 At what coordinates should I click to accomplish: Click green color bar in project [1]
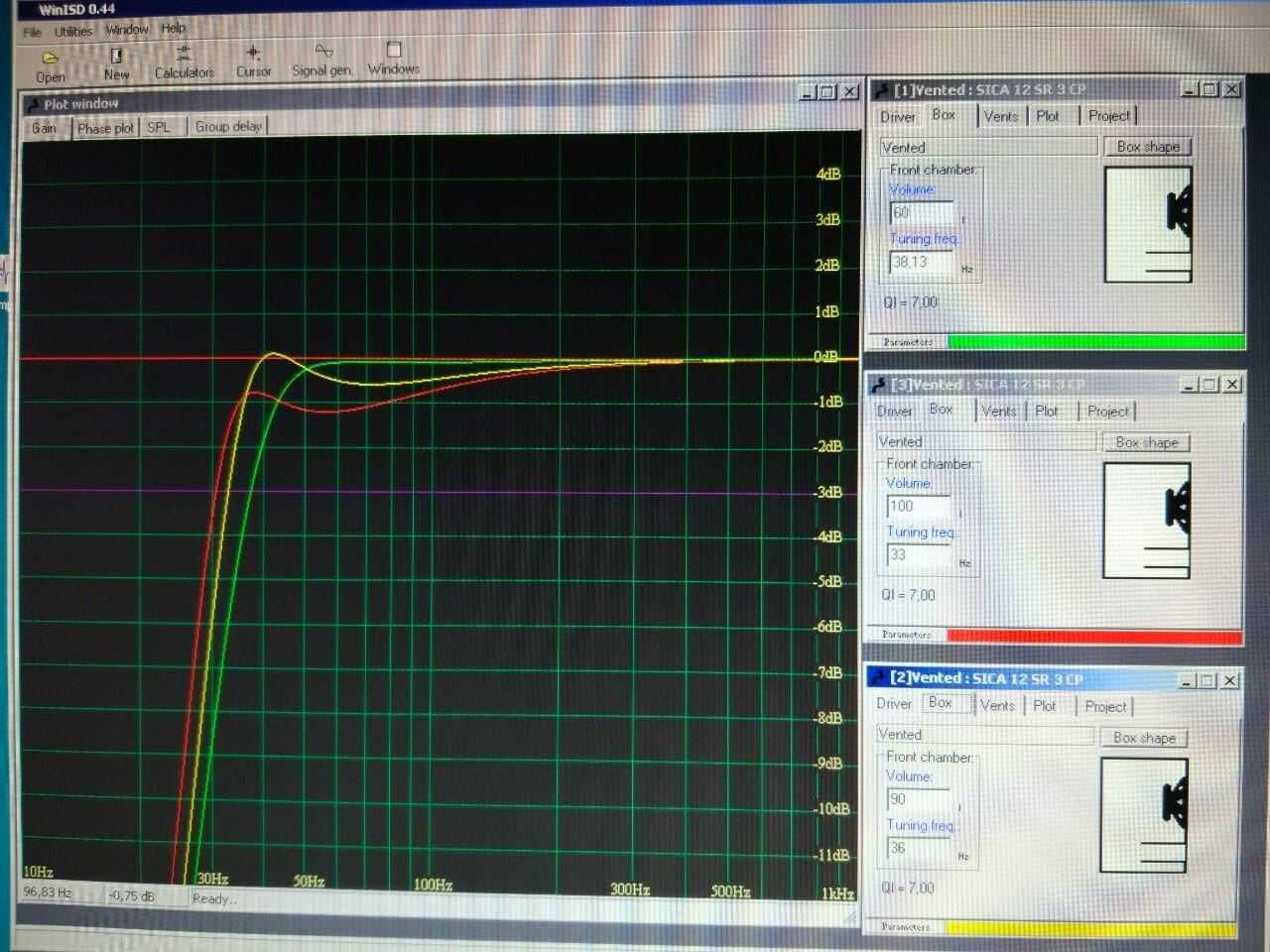pos(1095,342)
